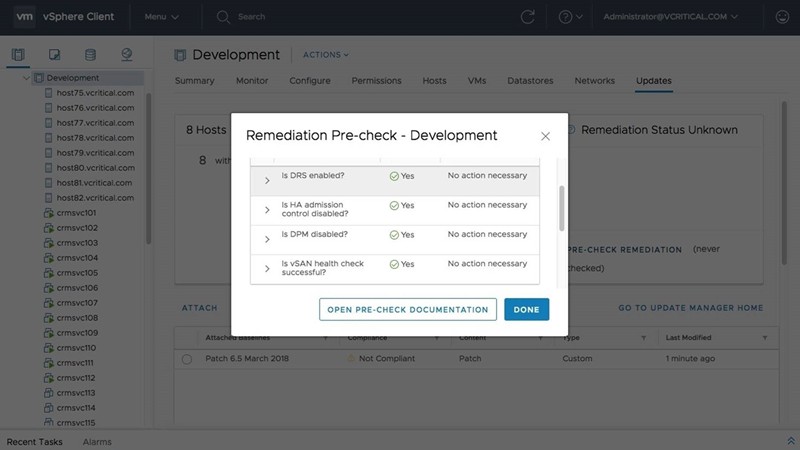The width and height of the screenshot is (800, 450).
Task: Close the Remediation Pre-check dialog
Action: pos(545,136)
